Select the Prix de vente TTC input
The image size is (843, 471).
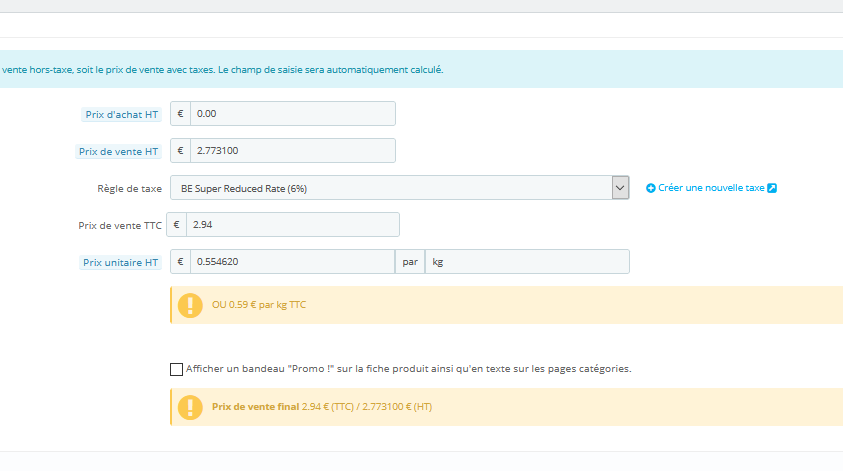point(292,225)
